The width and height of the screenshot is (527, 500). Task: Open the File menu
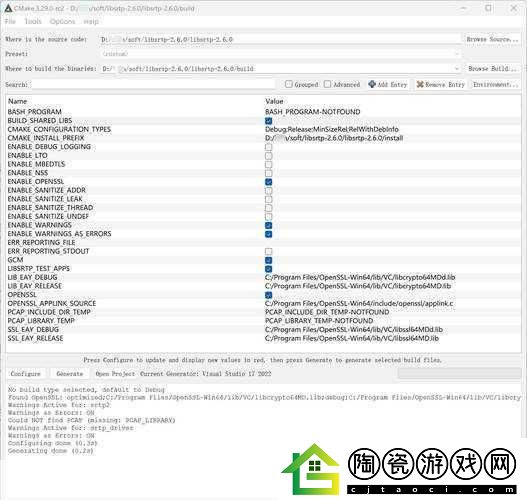[10, 22]
